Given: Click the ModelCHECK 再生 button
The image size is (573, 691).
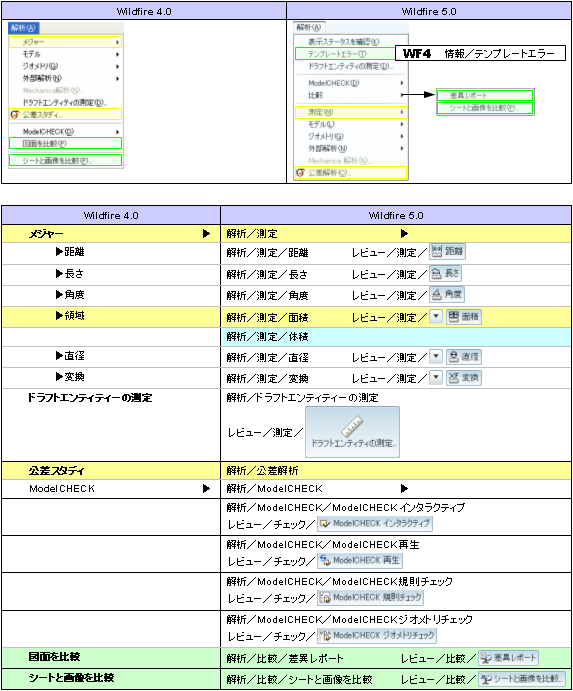Looking at the screenshot, I should (360, 561).
